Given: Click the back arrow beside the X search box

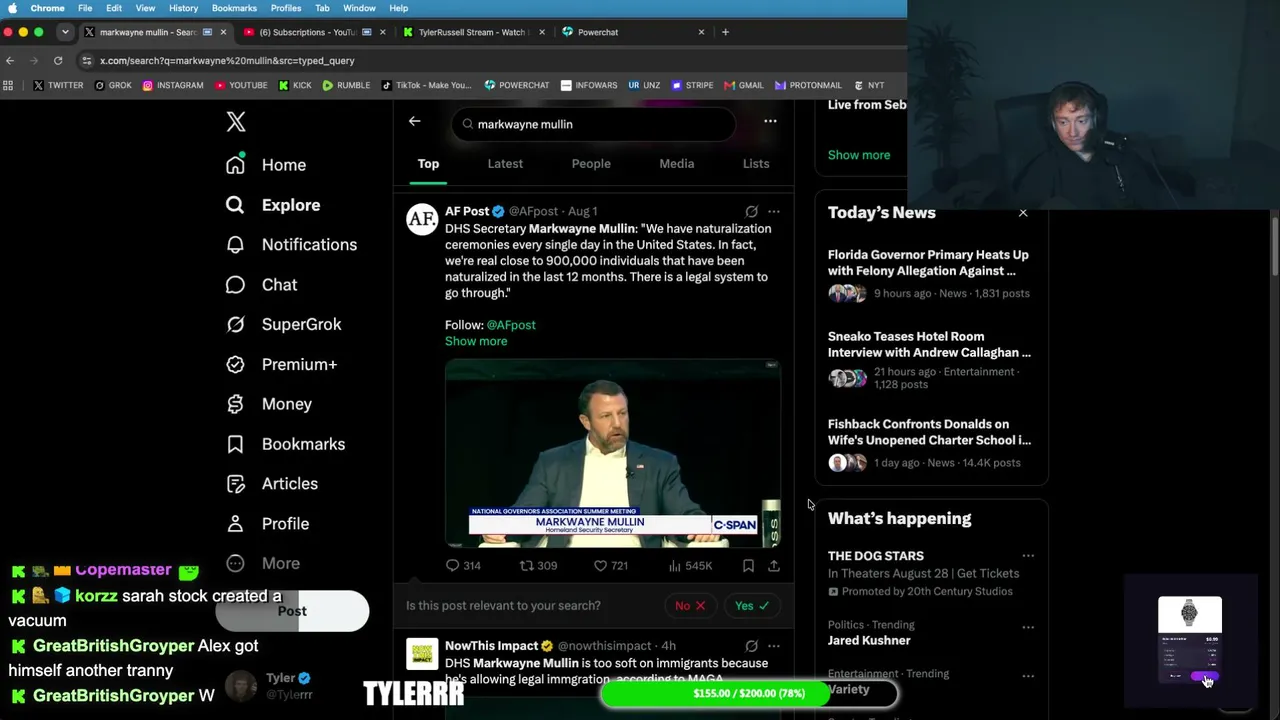Looking at the screenshot, I should coord(414,122).
